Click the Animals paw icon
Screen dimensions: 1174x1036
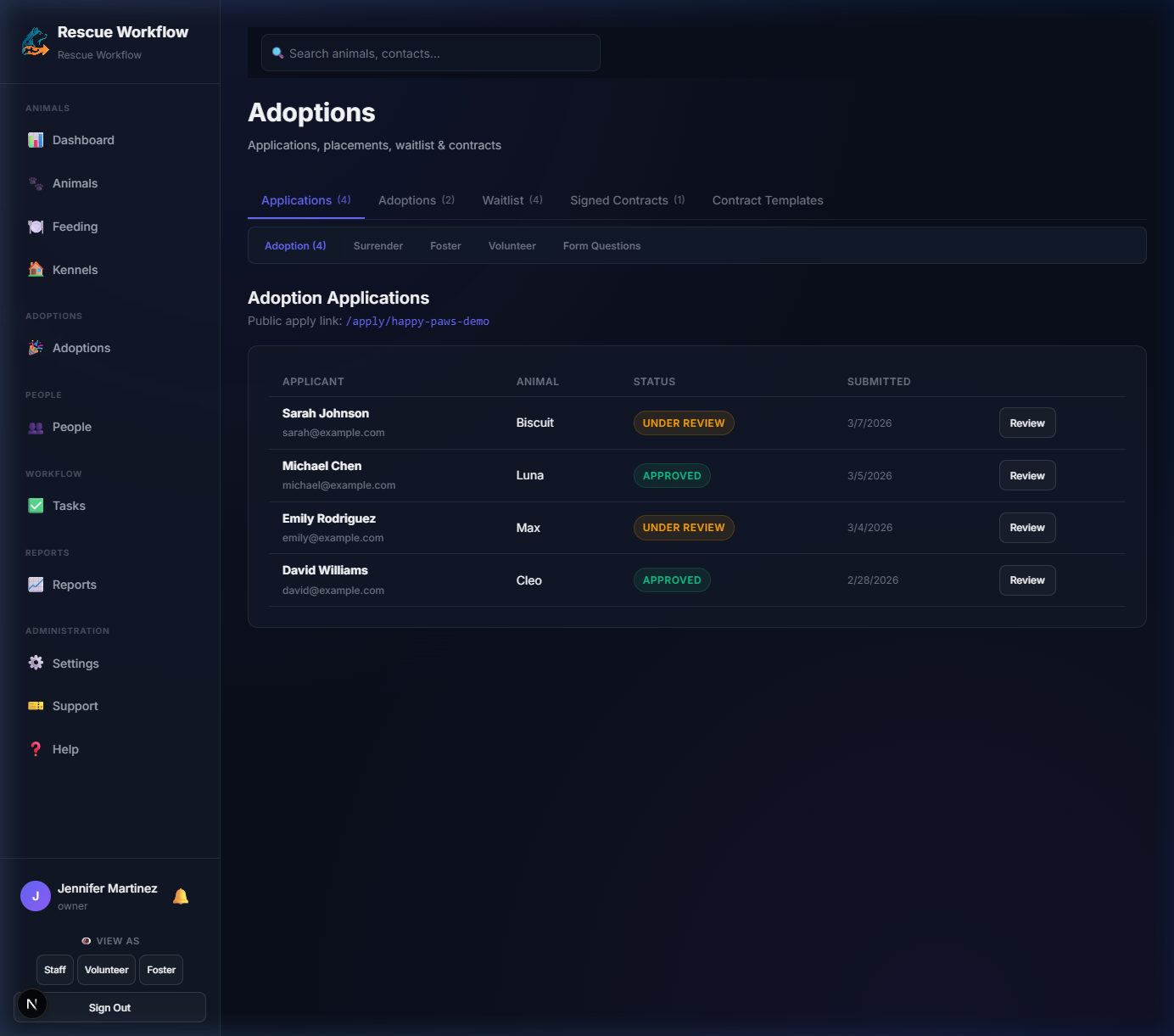pos(36,183)
